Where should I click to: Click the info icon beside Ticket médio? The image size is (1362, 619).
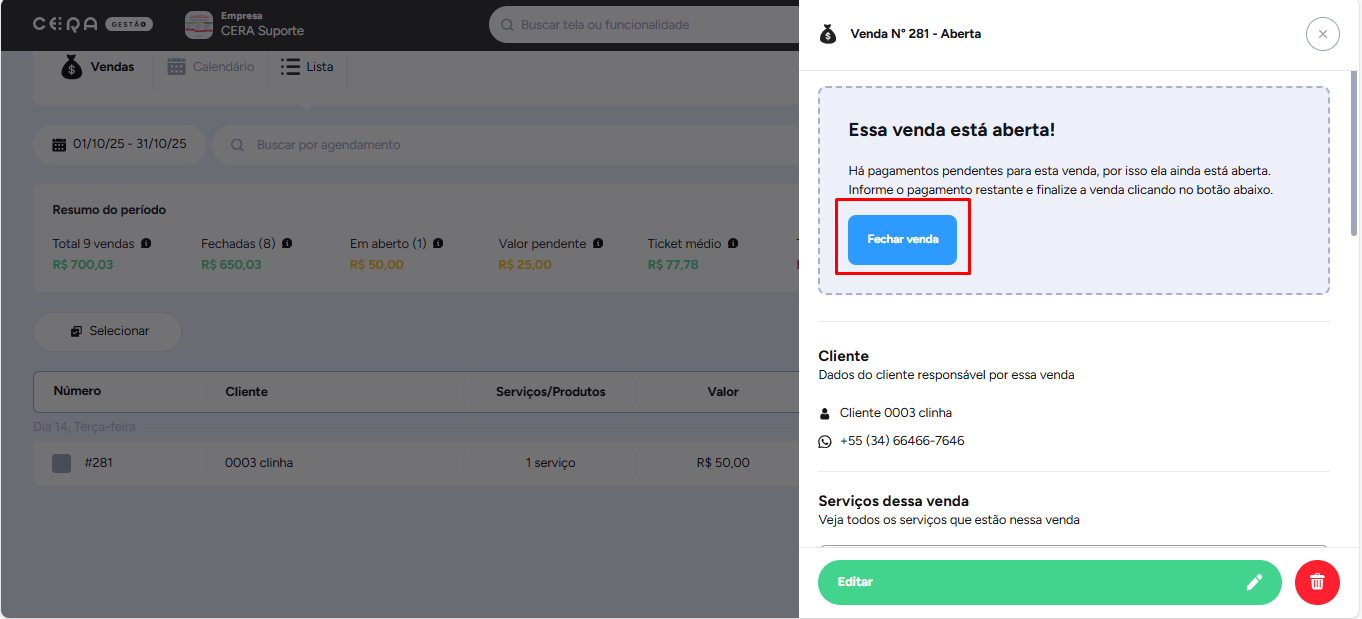click(x=733, y=243)
